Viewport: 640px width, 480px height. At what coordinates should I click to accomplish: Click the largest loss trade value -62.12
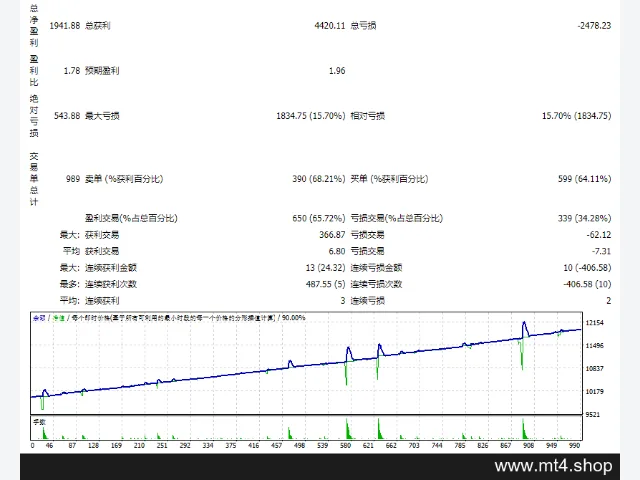(599, 235)
